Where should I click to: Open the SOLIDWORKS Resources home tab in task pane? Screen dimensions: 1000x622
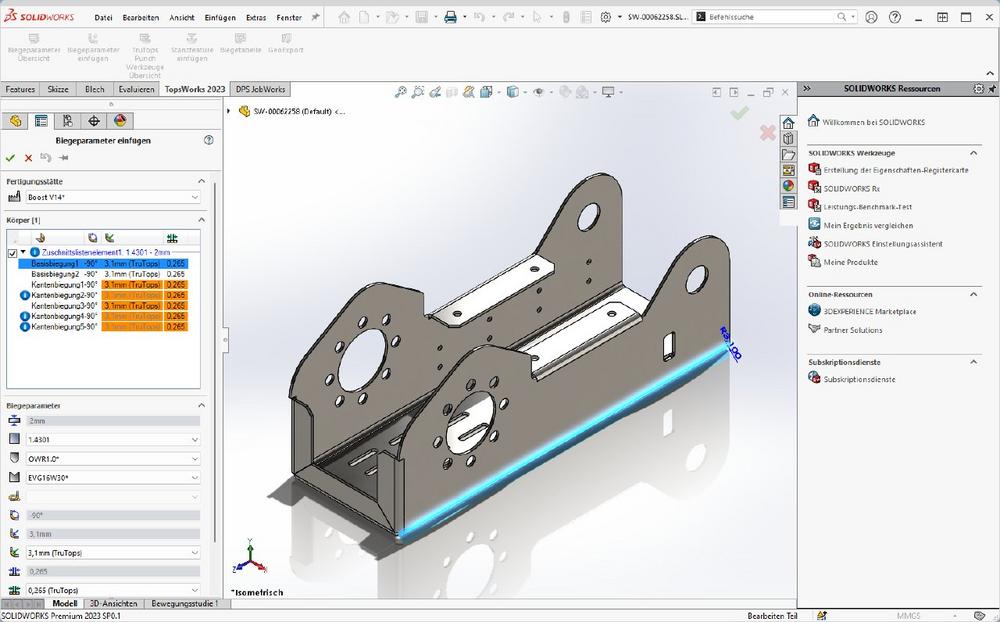click(788, 123)
